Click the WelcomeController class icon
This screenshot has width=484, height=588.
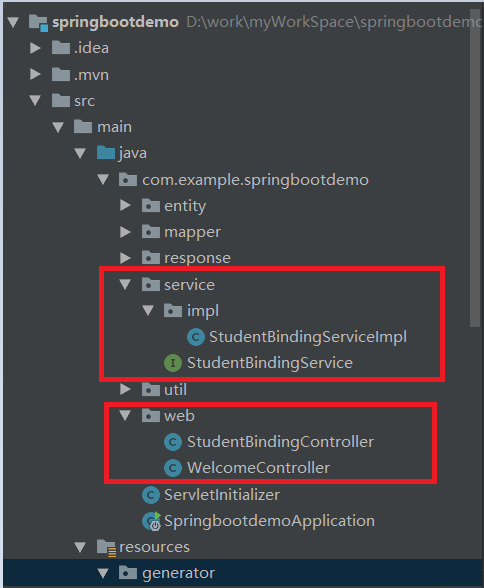point(173,468)
